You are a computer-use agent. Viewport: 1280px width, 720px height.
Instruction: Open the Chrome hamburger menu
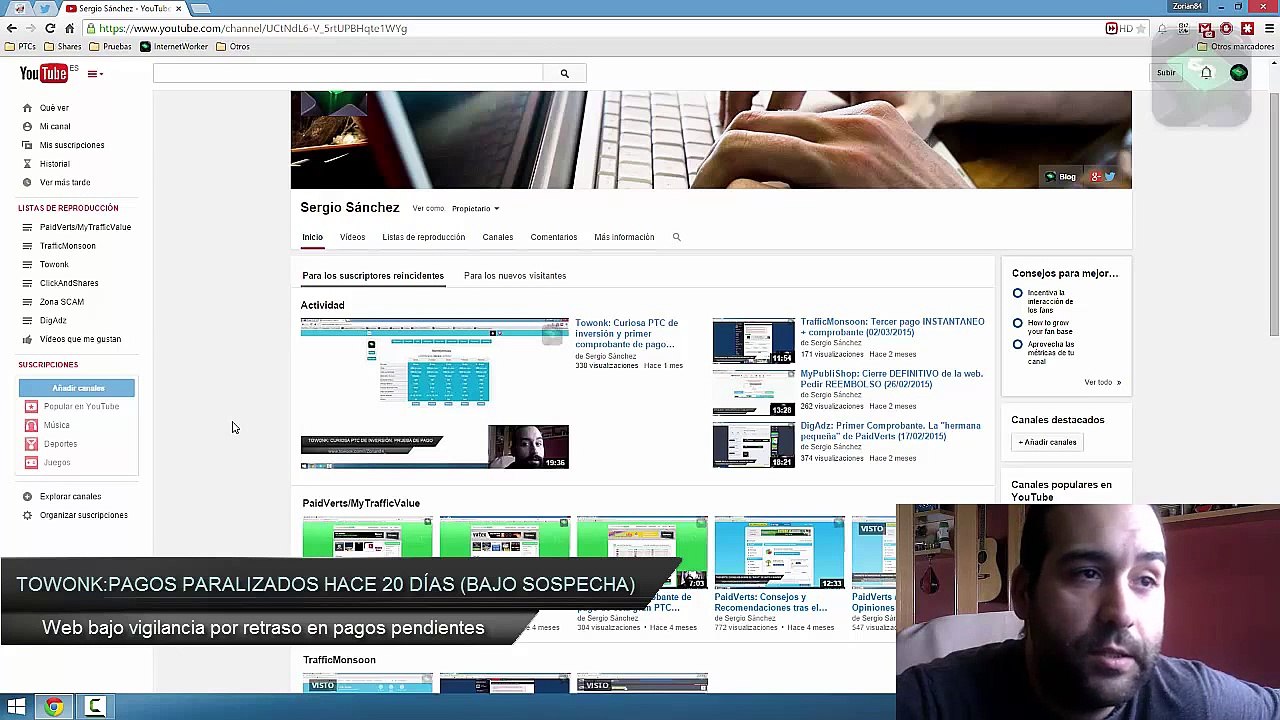pos(1270,28)
